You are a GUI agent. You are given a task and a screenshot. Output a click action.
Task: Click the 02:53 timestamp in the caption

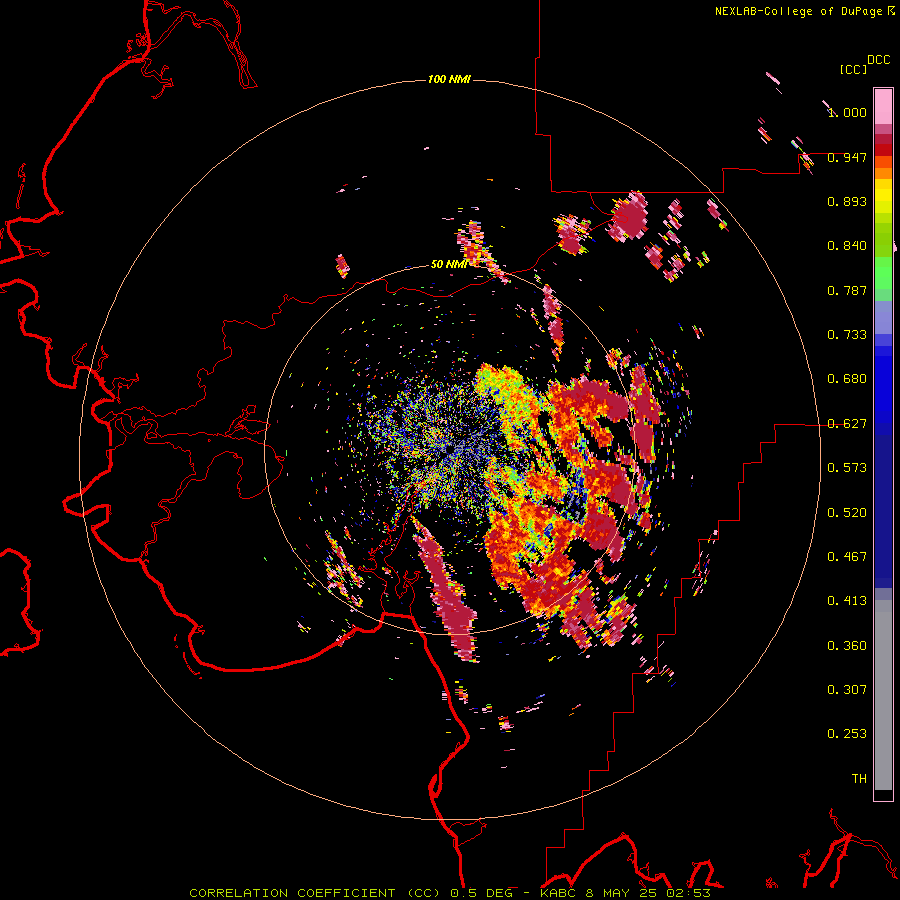tap(688, 893)
